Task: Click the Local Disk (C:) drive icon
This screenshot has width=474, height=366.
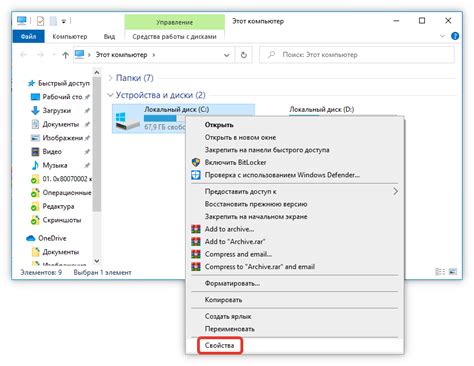Action: pyautogui.click(x=127, y=121)
